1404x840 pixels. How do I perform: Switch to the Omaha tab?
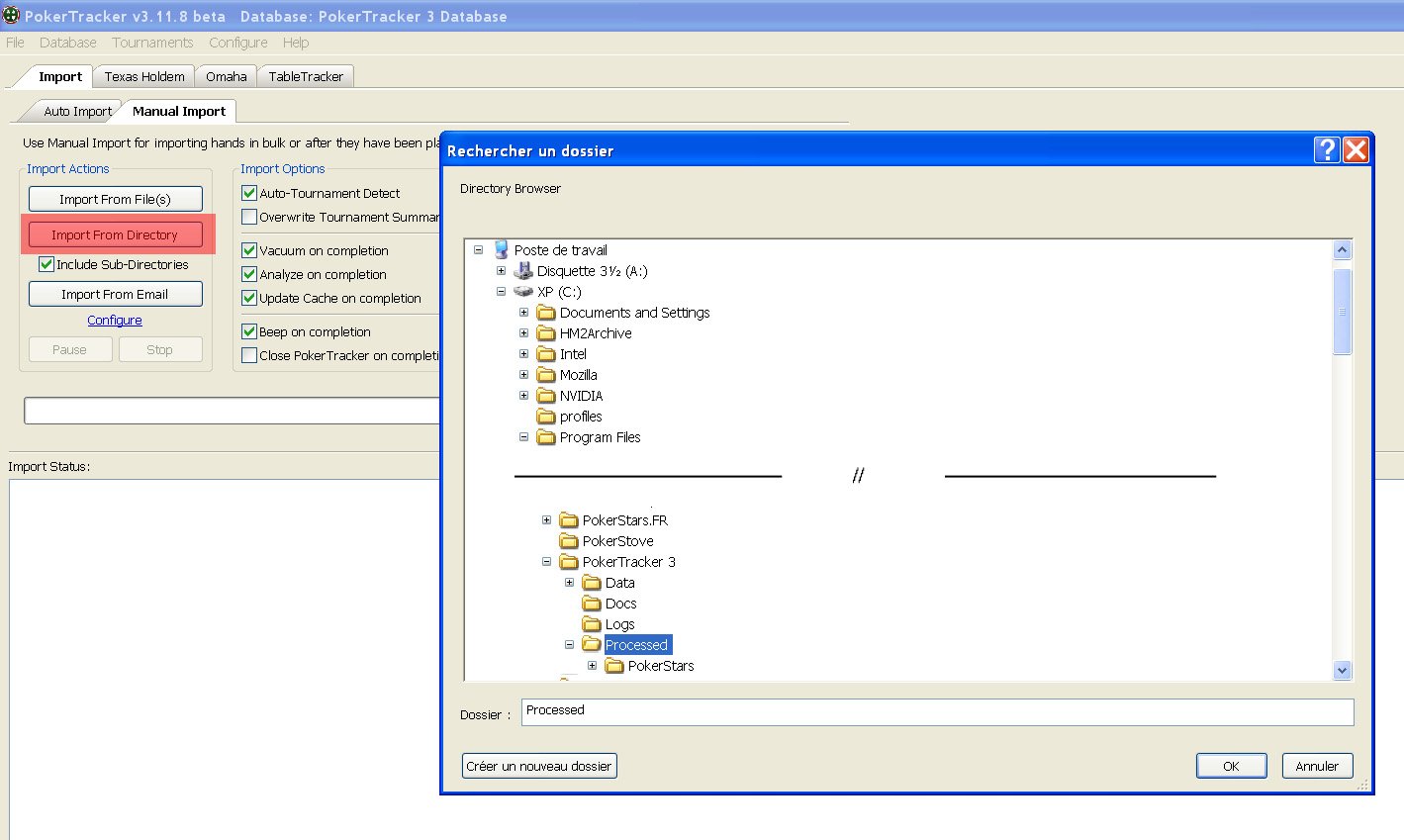(x=227, y=76)
